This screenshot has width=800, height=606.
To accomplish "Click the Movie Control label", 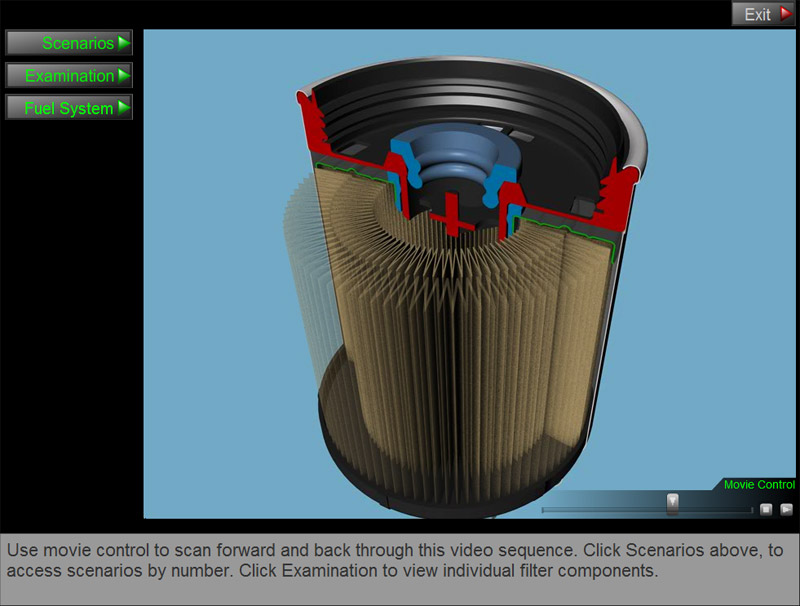I will coord(759,485).
